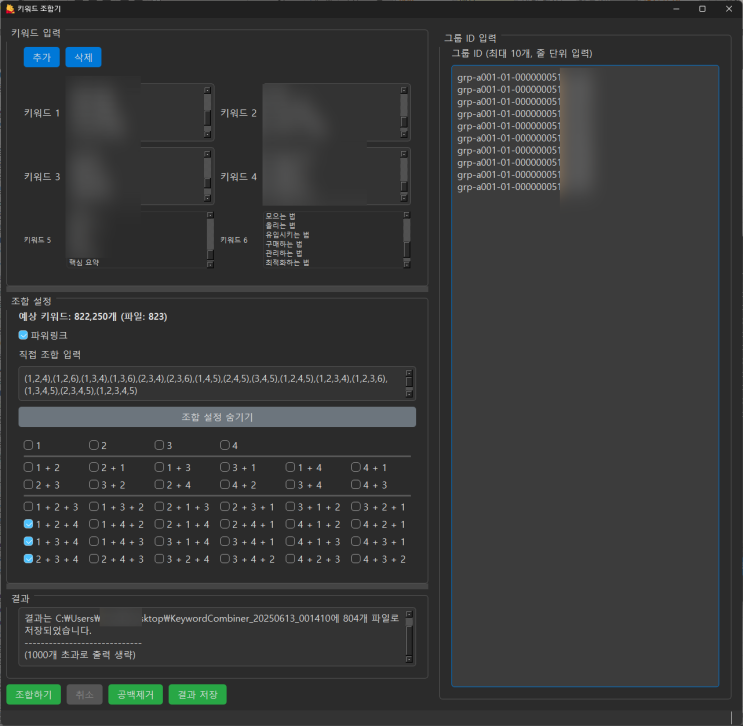
Task: Collapse settings with 조합 설정 숨기기
Action: tap(217, 417)
